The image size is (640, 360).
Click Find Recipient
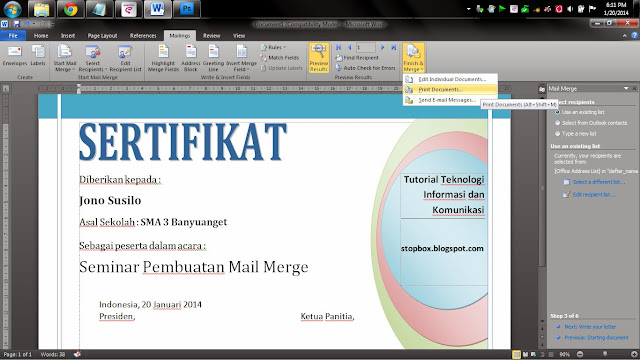357,58
